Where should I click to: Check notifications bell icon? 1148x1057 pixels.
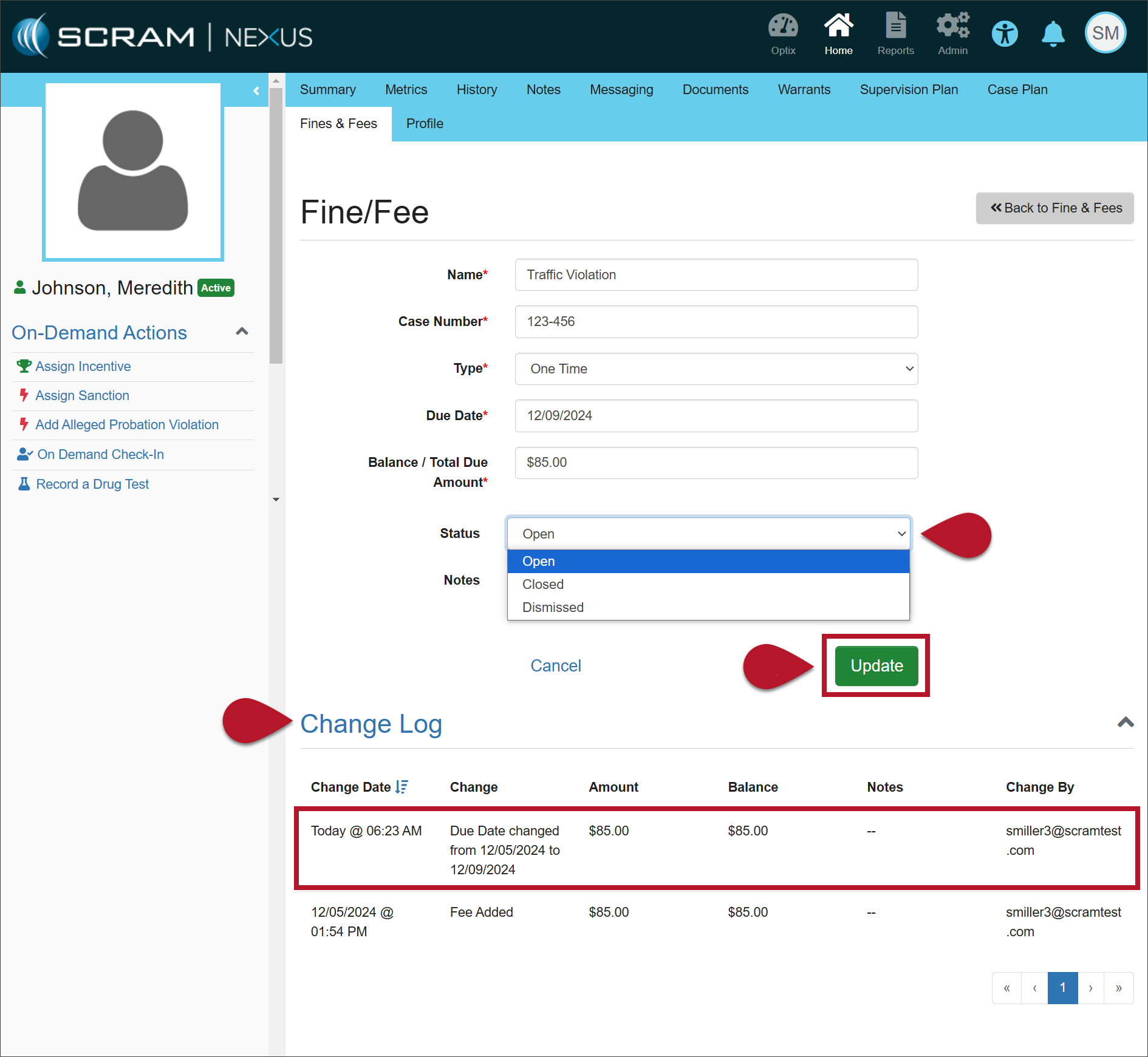point(1053,34)
